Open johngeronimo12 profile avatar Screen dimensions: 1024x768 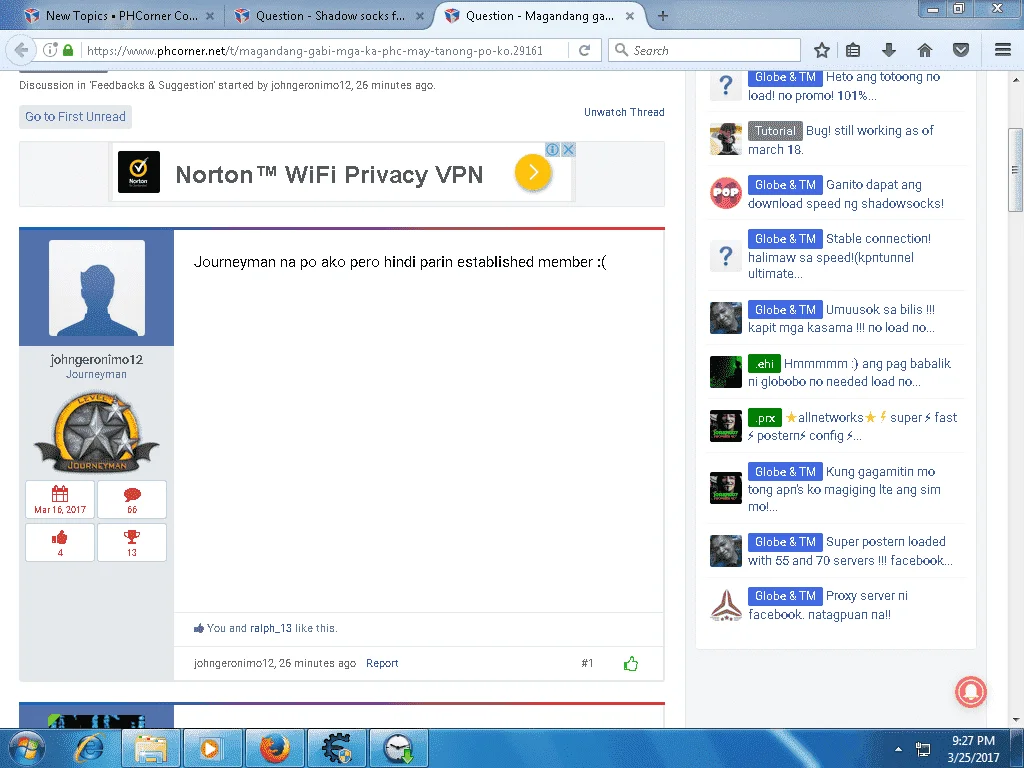coord(97,287)
